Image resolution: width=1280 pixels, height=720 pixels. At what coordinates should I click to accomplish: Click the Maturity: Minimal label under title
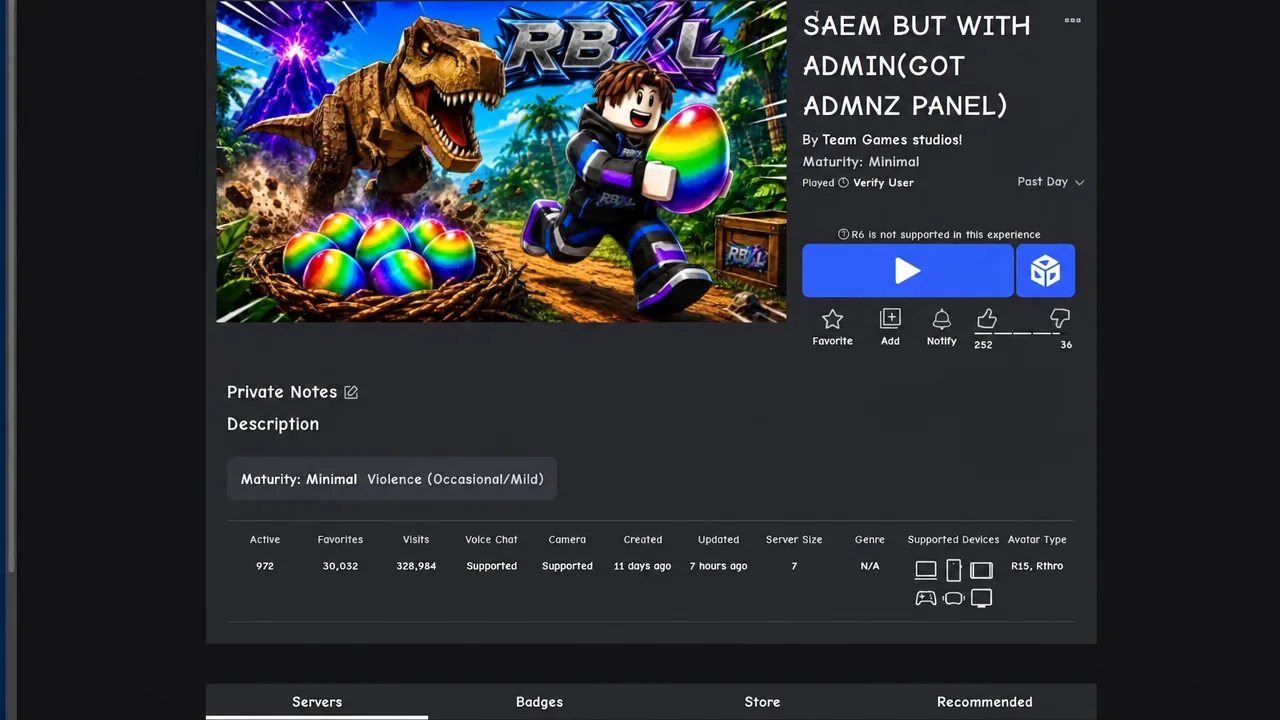(x=861, y=162)
